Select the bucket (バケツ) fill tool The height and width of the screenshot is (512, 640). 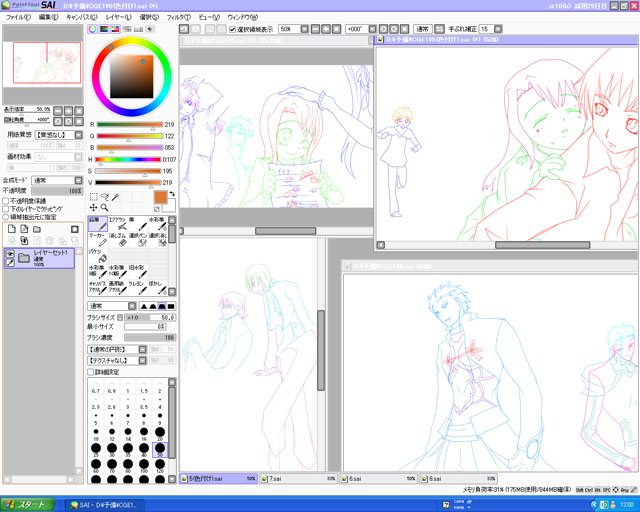(x=98, y=256)
